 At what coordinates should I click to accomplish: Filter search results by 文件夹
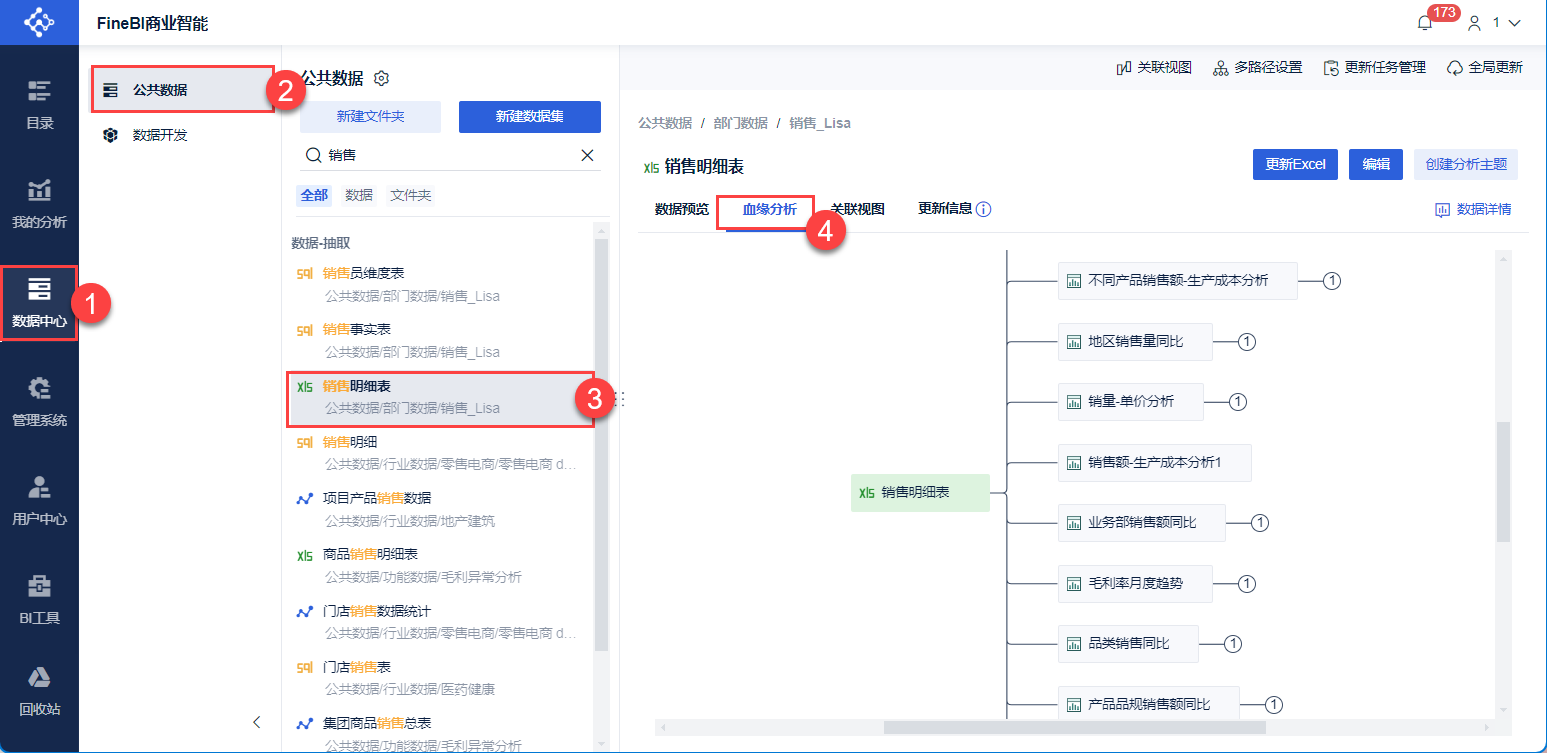click(x=411, y=195)
